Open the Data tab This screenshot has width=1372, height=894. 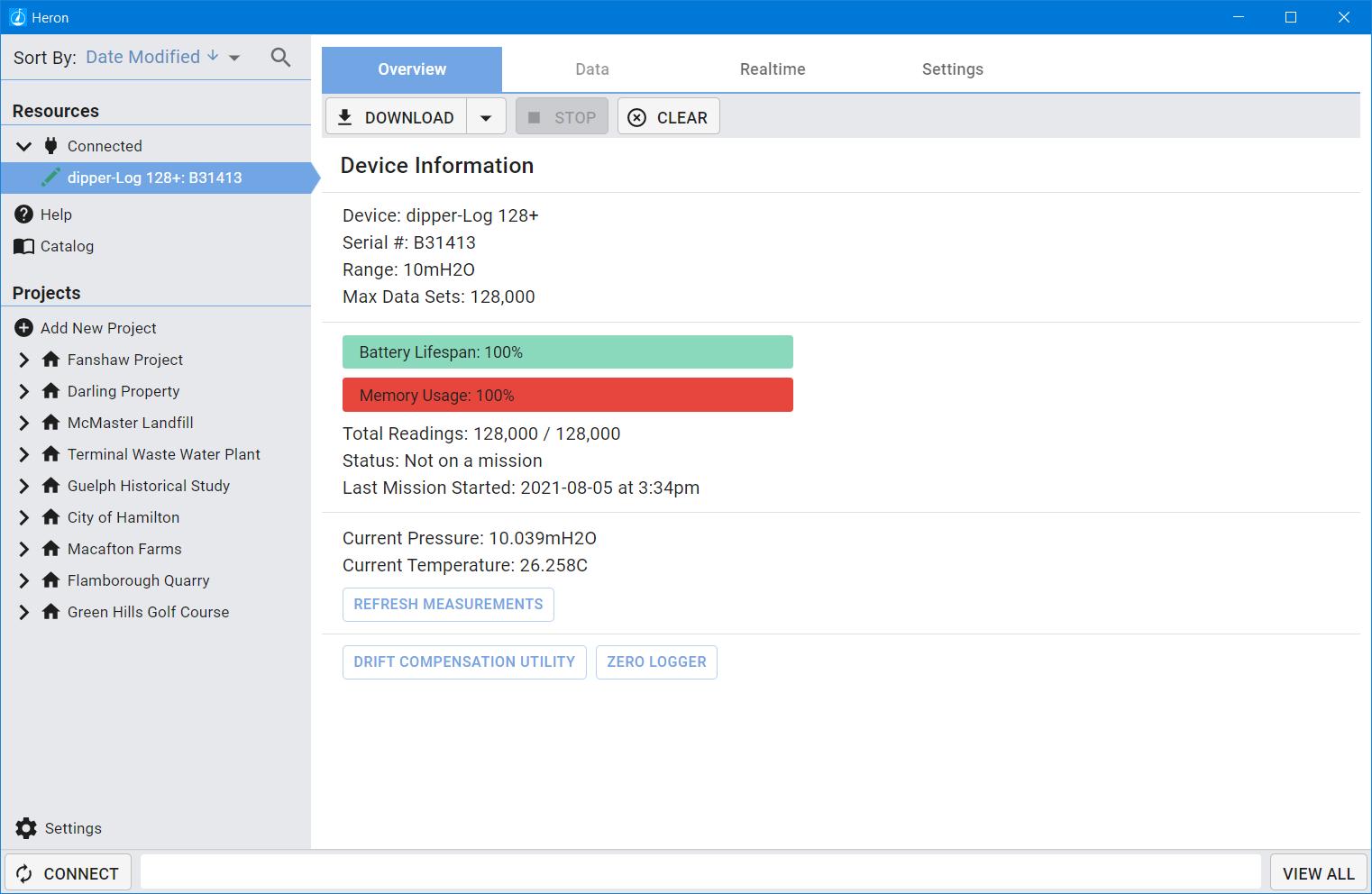[x=592, y=69]
